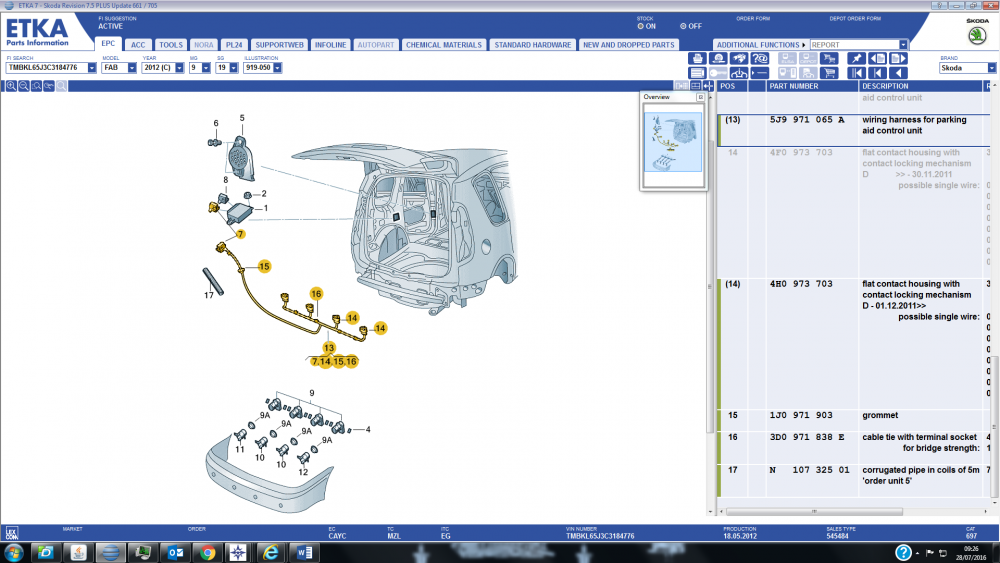Image resolution: width=1000 pixels, height=563 pixels.
Task: Click yellow callout 15 in the illustration
Action: [x=264, y=267]
